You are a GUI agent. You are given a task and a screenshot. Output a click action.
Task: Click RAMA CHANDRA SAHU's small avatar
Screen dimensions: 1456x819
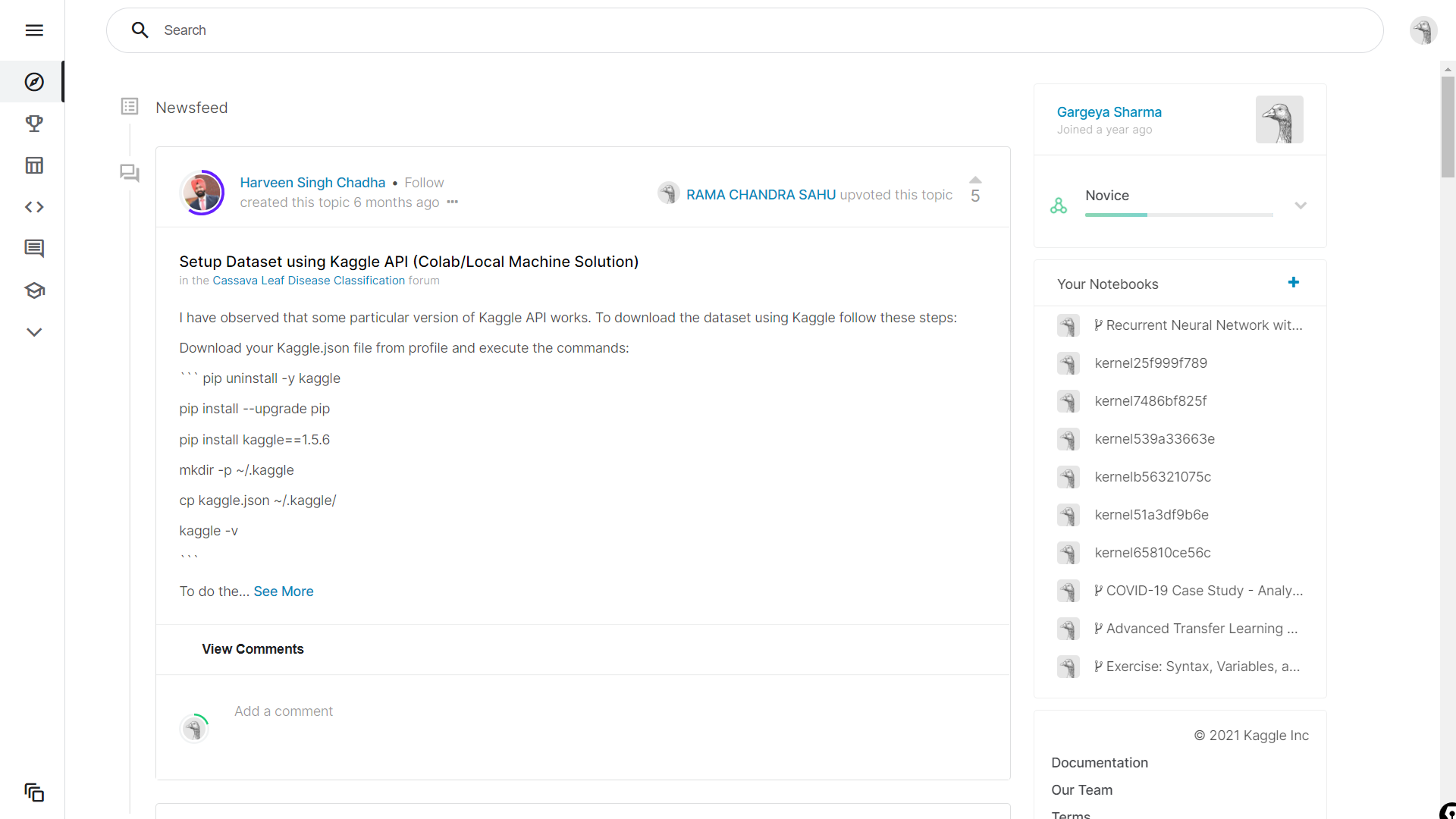pos(668,193)
